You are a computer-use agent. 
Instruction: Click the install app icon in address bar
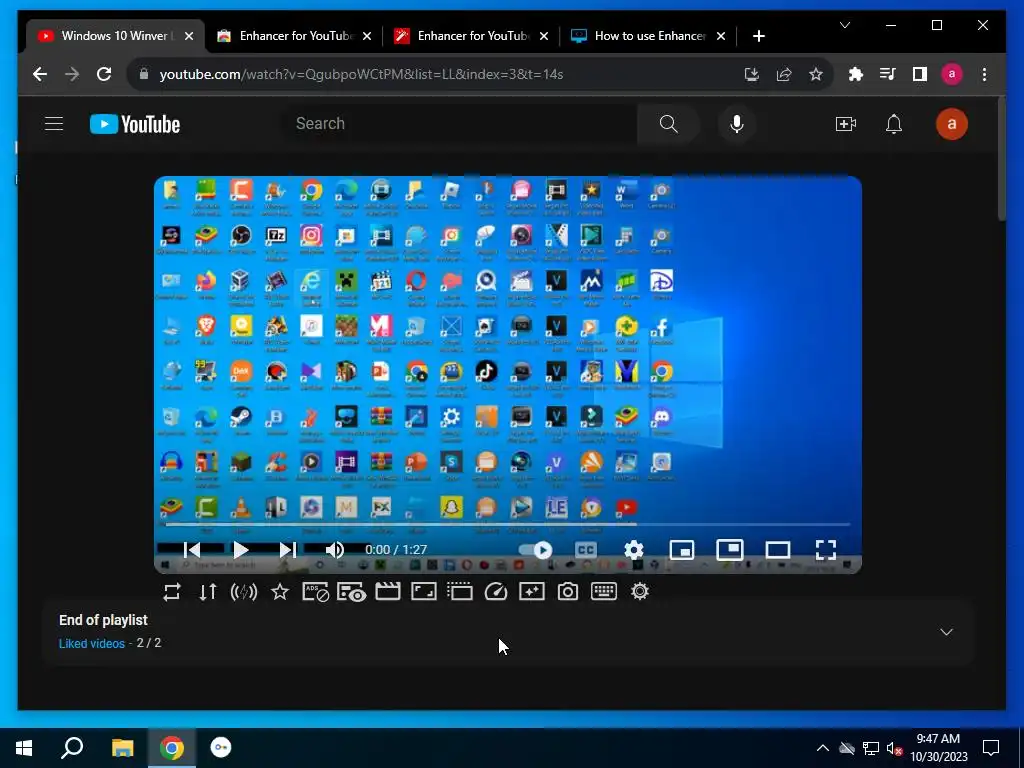coord(752,74)
